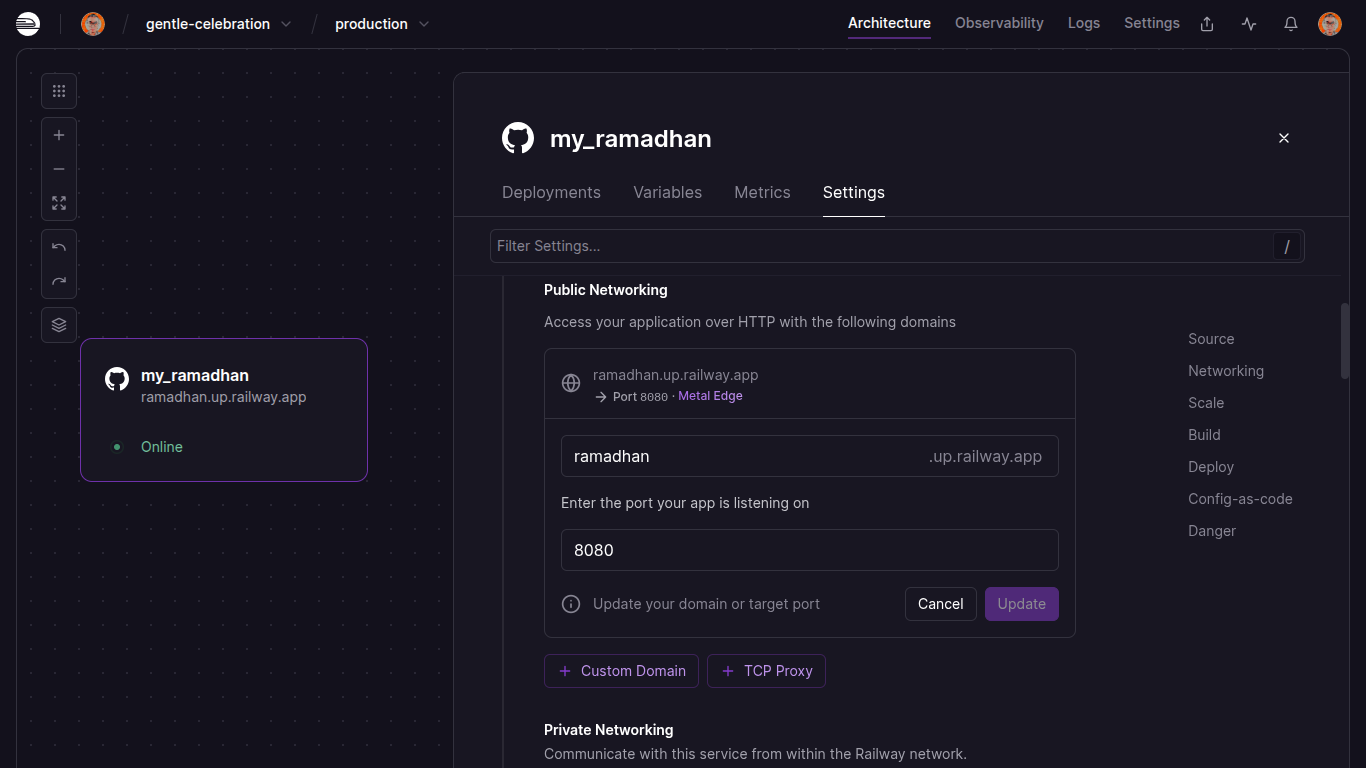The width and height of the screenshot is (1366, 768).
Task: Jump to the Scale settings section
Action: pos(1206,403)
